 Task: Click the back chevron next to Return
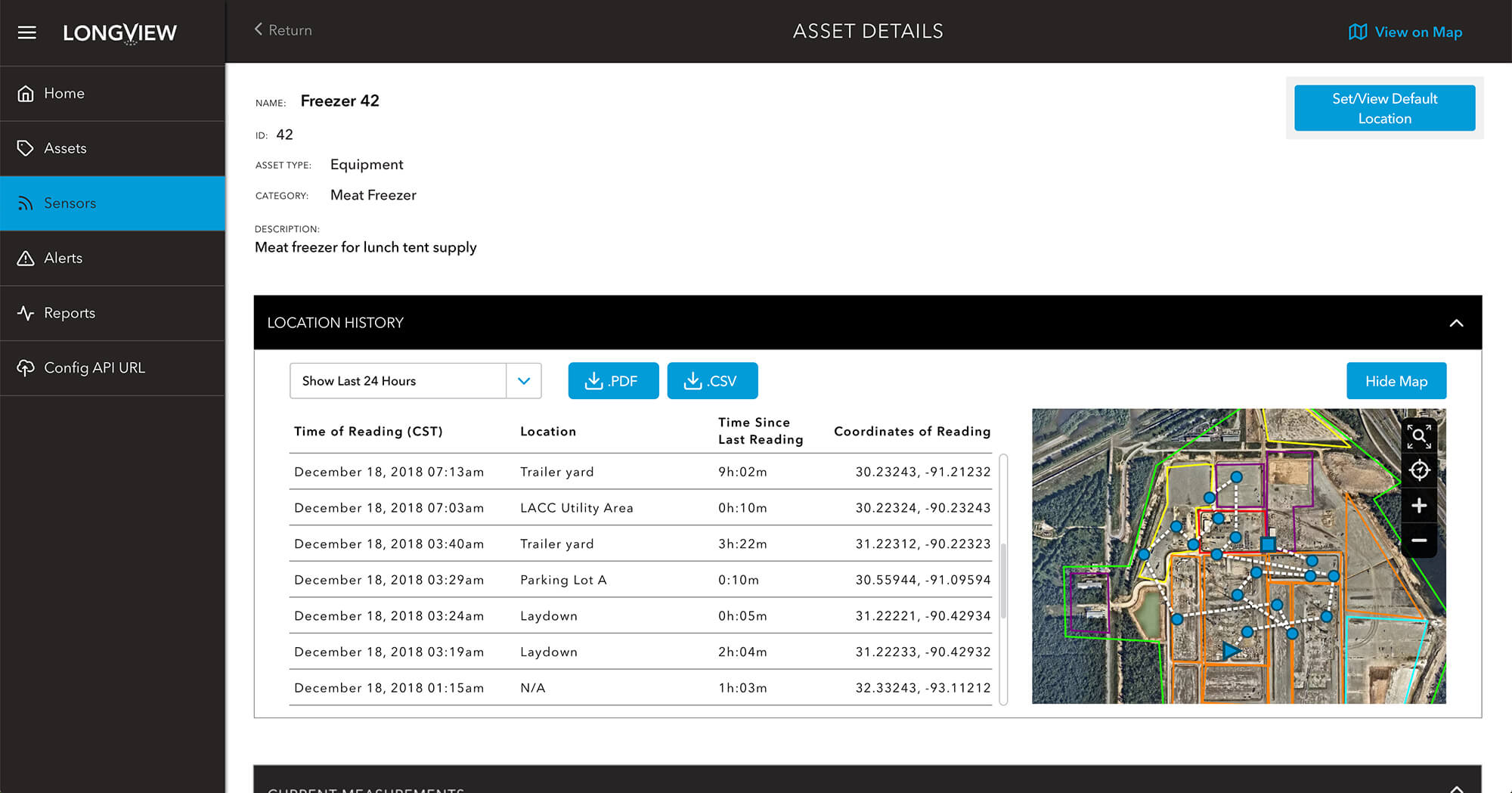[x=259, y=29]
